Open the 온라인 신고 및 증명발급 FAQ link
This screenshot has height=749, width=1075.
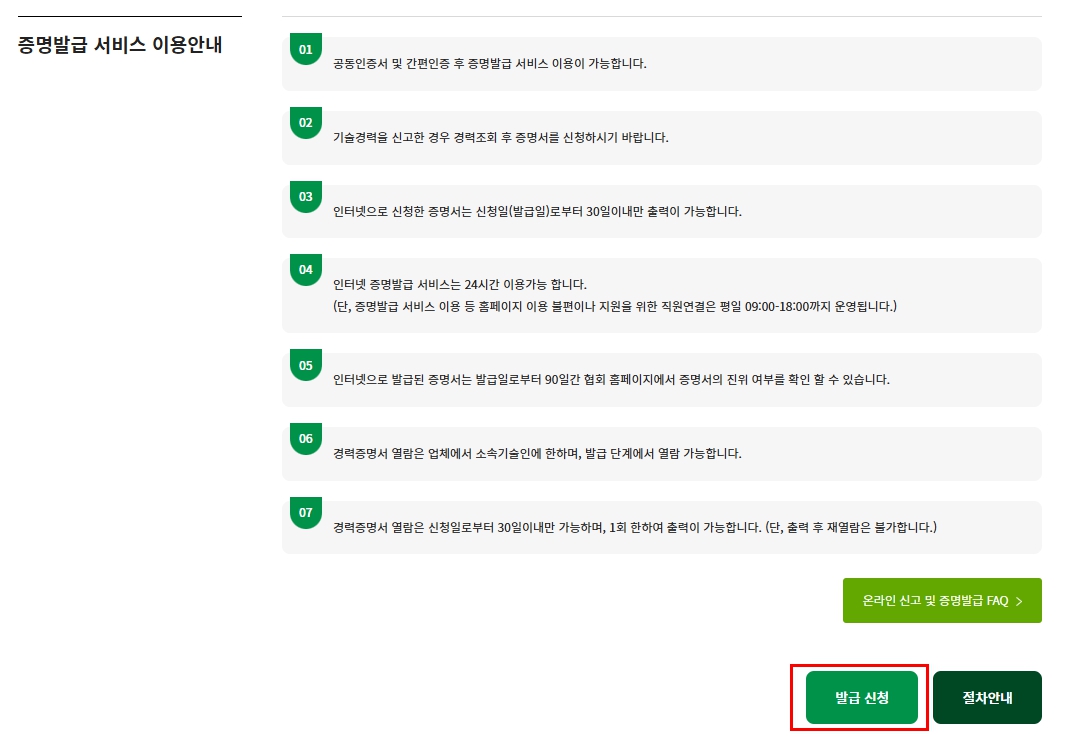[942, 600]
